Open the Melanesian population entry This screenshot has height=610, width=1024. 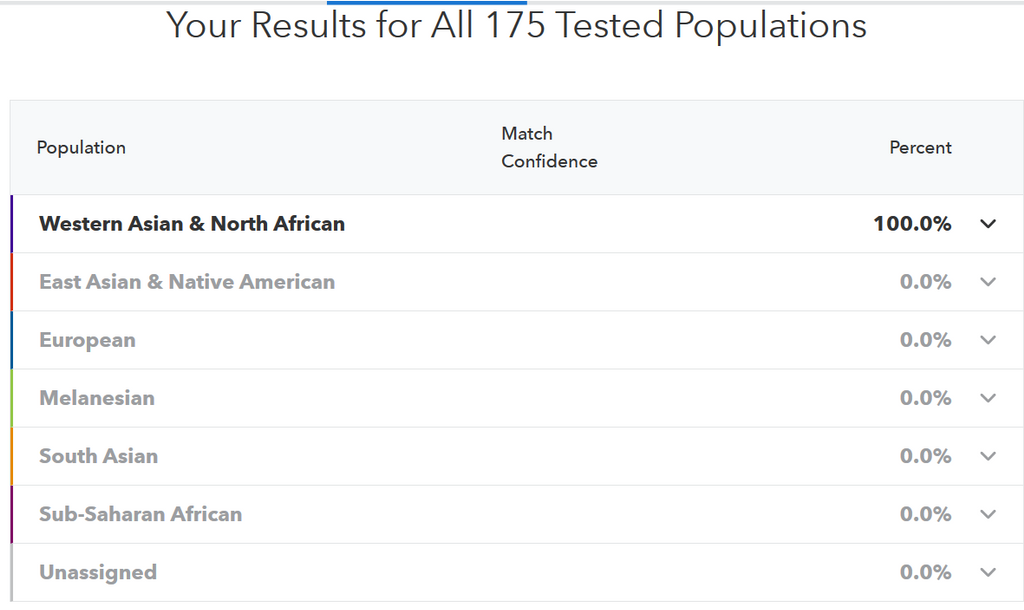click(97, 398)
